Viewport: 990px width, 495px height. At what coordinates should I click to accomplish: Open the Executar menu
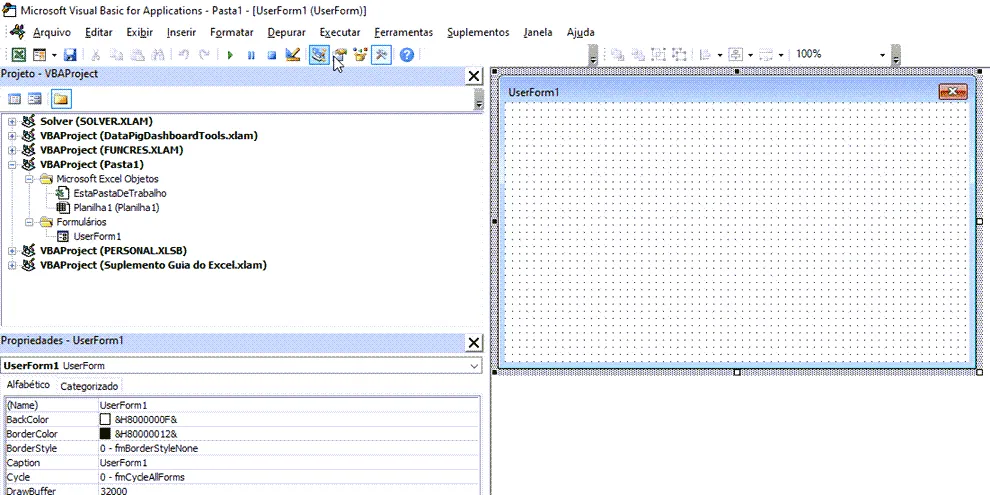coord(340,32)
